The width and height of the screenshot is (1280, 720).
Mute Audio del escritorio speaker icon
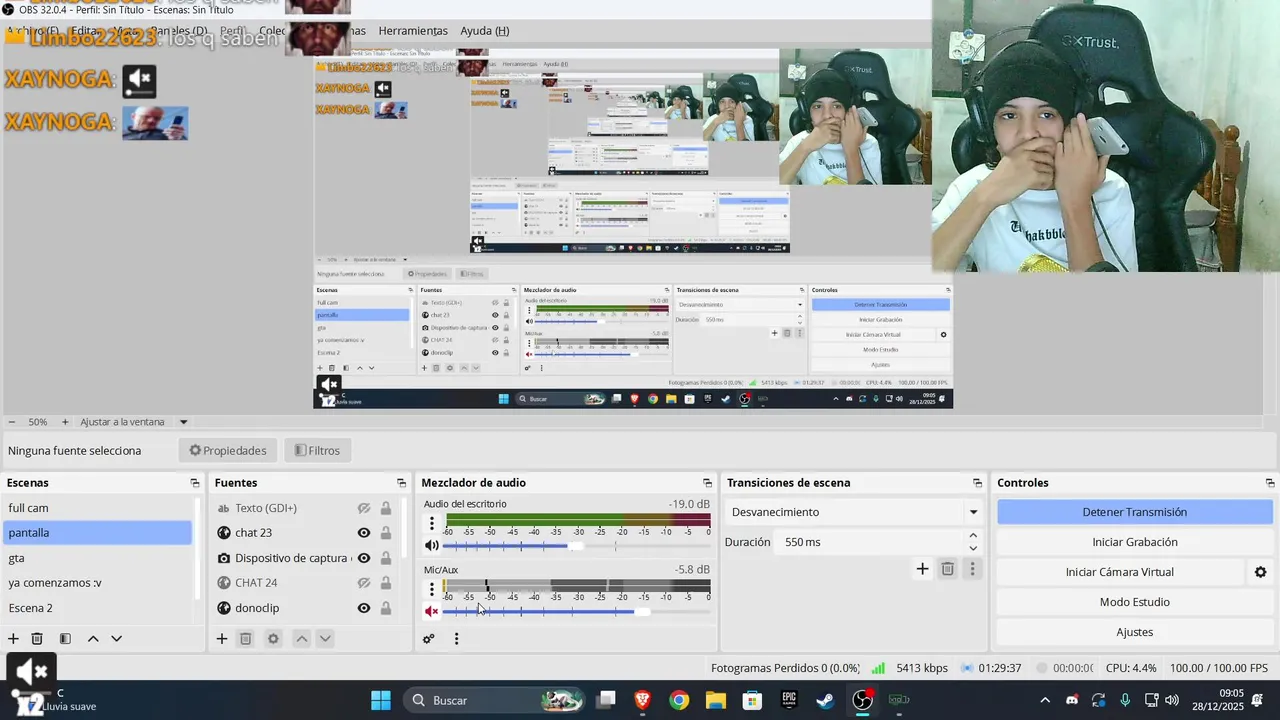click(x=432, y=546)
